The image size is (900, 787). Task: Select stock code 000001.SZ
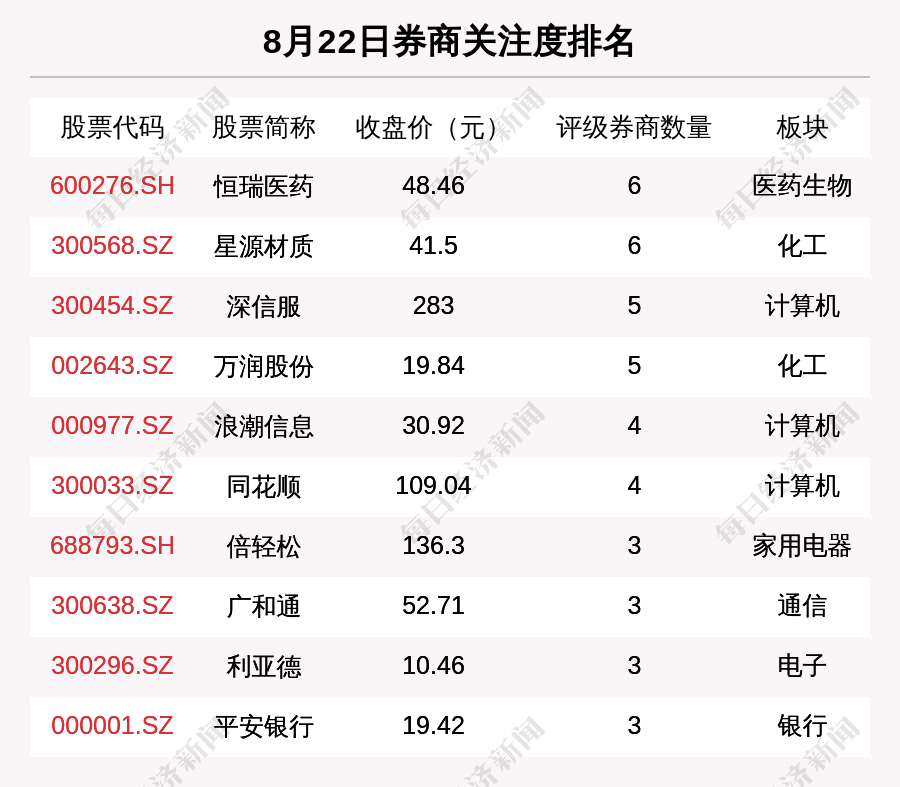112,726
